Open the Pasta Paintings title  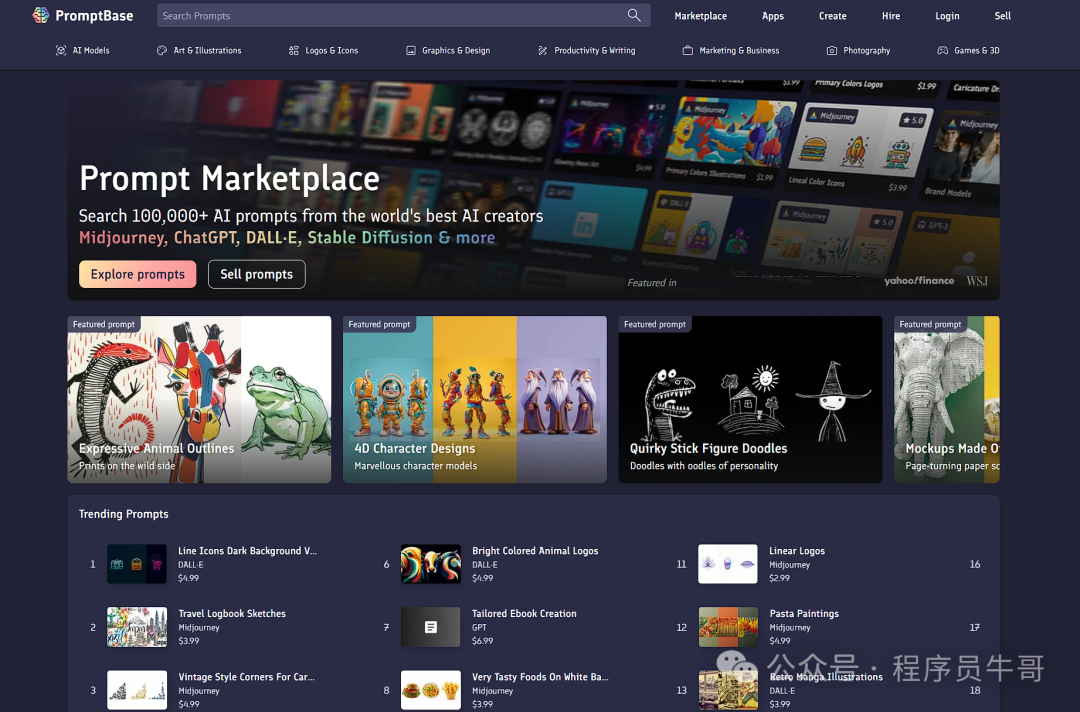pyautogui.click(x=804, y=614)
